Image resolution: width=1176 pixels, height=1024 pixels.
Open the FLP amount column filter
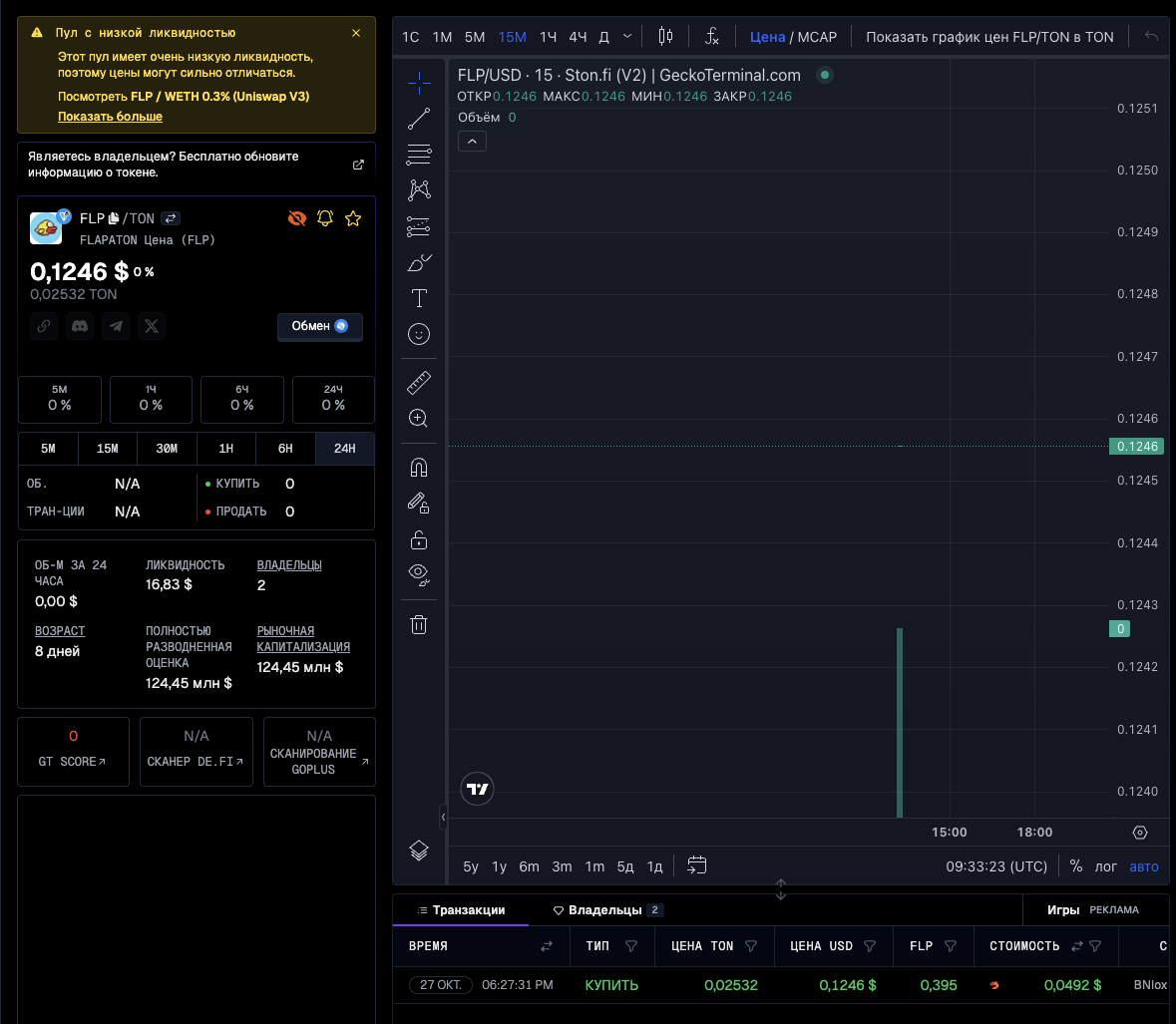951,946
